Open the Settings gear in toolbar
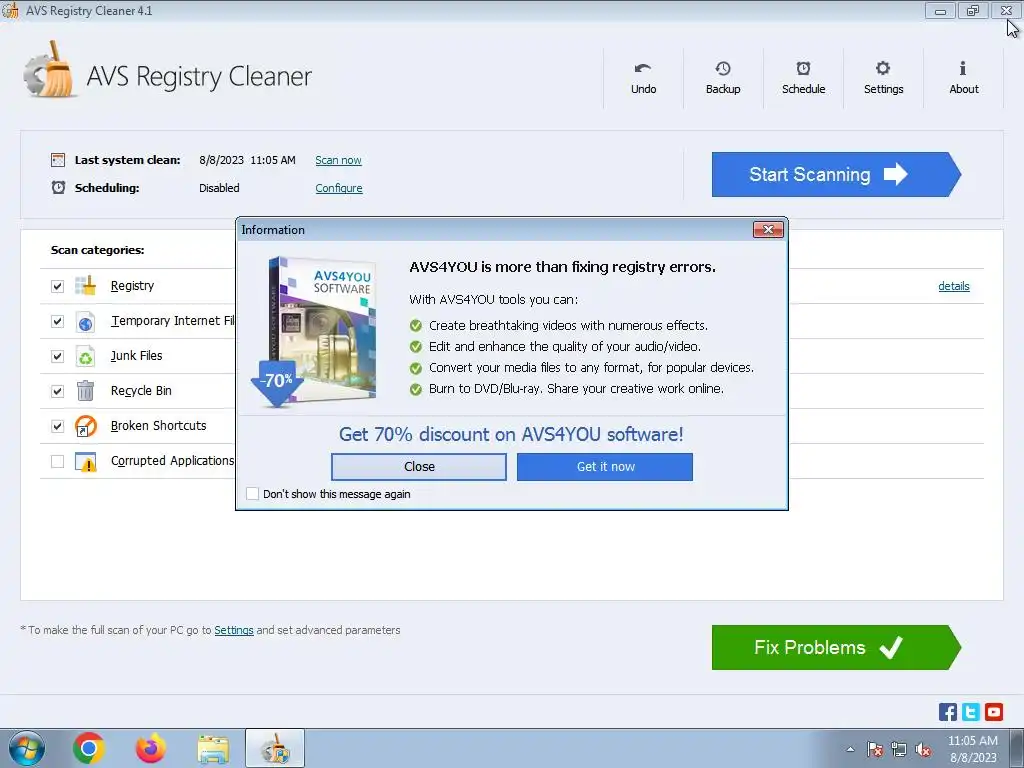The image size is (1024, 768). 883,78
